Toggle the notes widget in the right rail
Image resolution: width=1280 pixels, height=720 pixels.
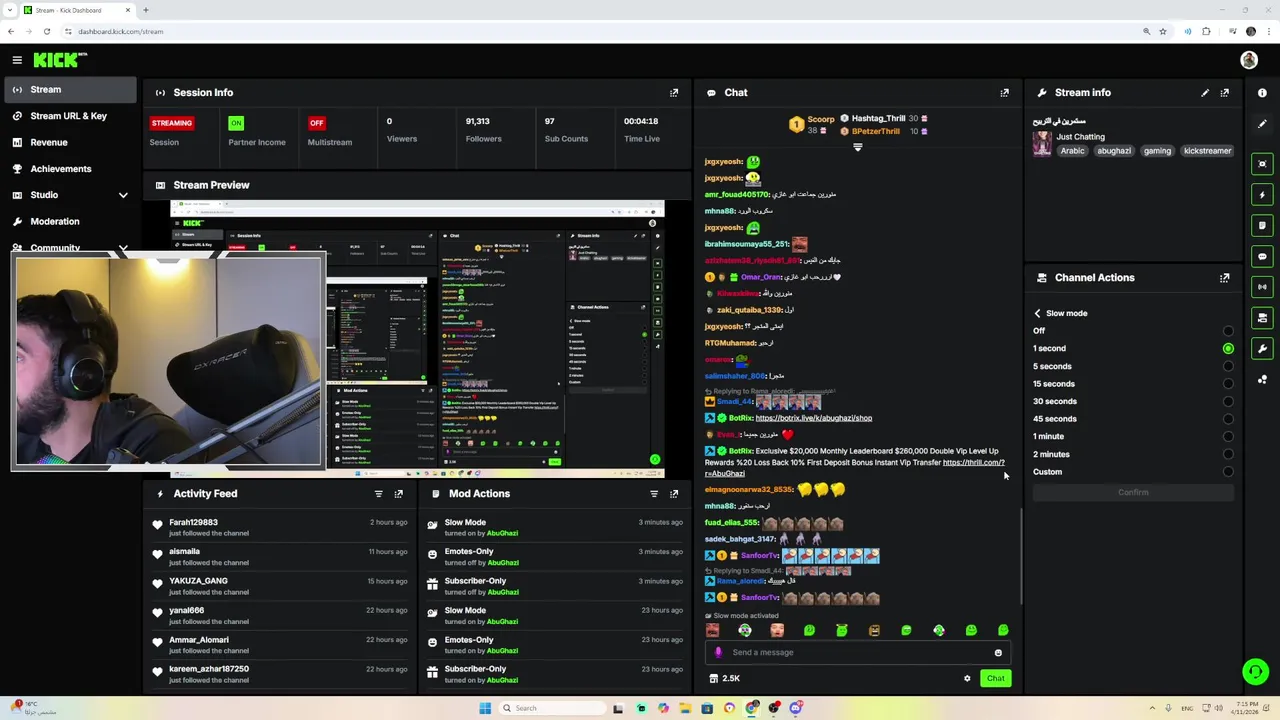pyautogui.click(x=1262, y=226)
